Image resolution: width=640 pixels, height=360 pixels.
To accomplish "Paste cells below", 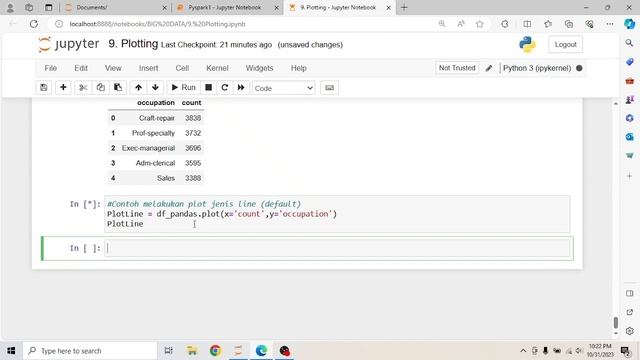I will pyautogui.click(x=118, y=88).
